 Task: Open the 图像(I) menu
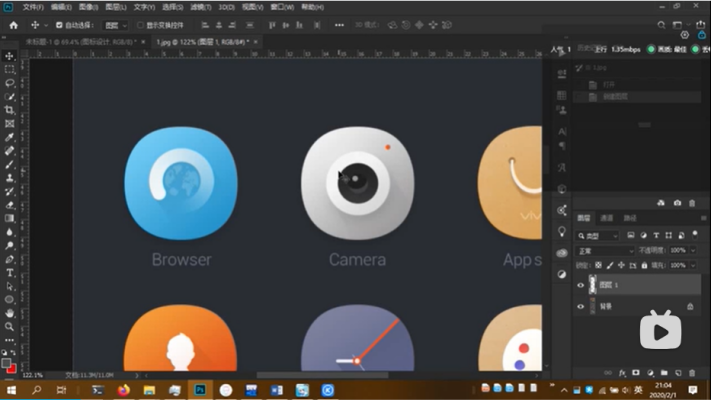[88, 7]
